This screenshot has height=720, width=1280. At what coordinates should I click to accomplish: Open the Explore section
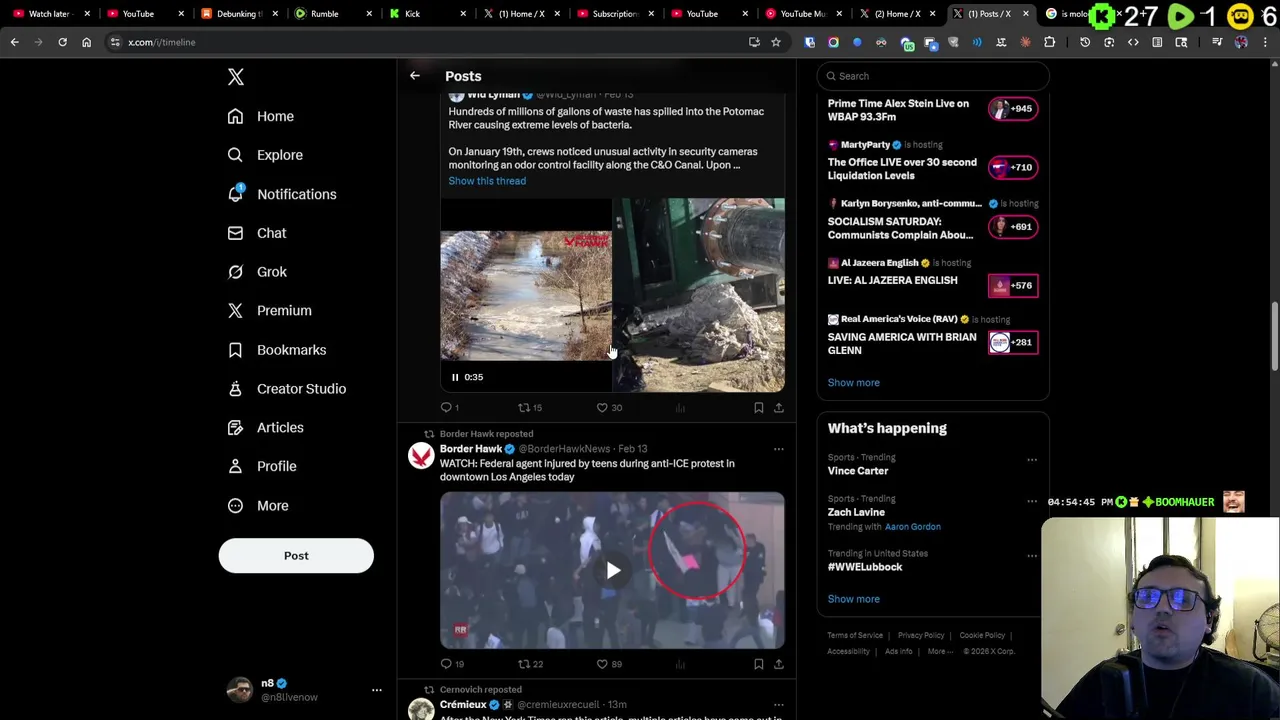pos(265,155)
